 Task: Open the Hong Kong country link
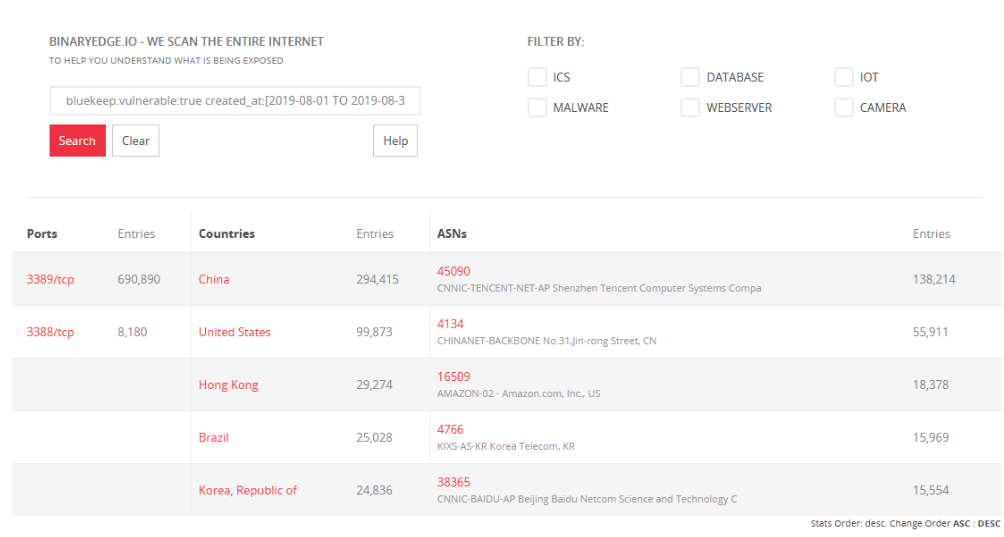click(228, 385)
